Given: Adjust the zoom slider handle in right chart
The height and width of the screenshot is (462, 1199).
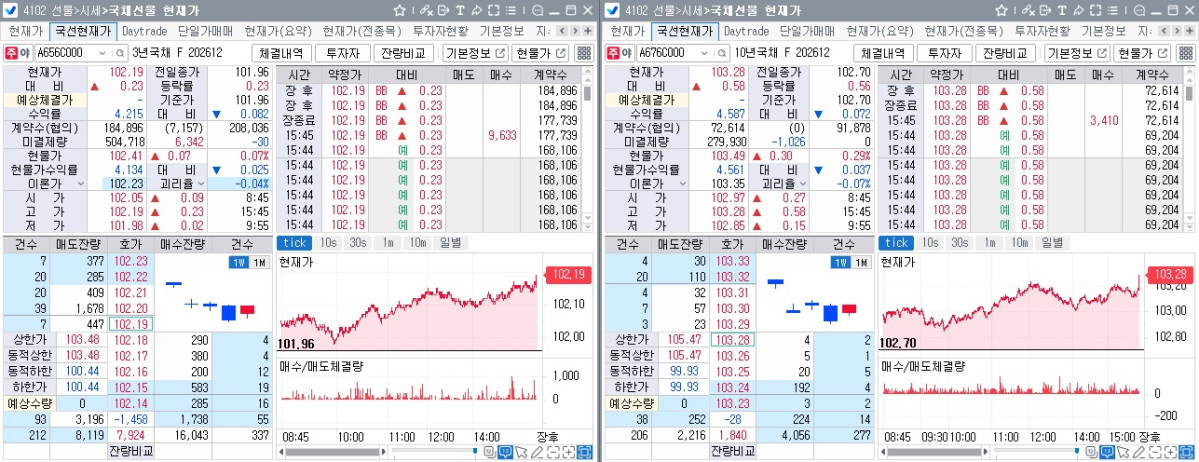Looking at the screenshot, I should tap(1077, 452).
